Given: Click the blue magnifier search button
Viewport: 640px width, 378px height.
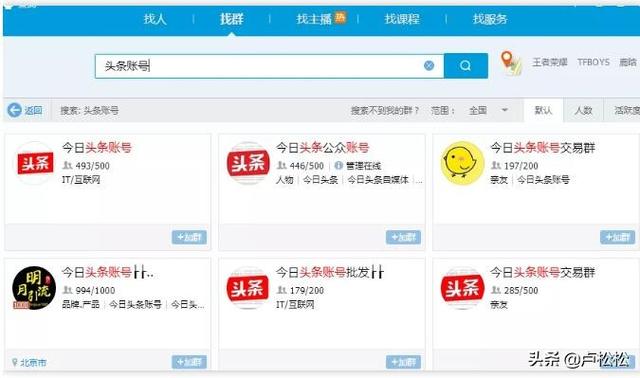Looking at the screenshot, I should [x=466, y=66].
